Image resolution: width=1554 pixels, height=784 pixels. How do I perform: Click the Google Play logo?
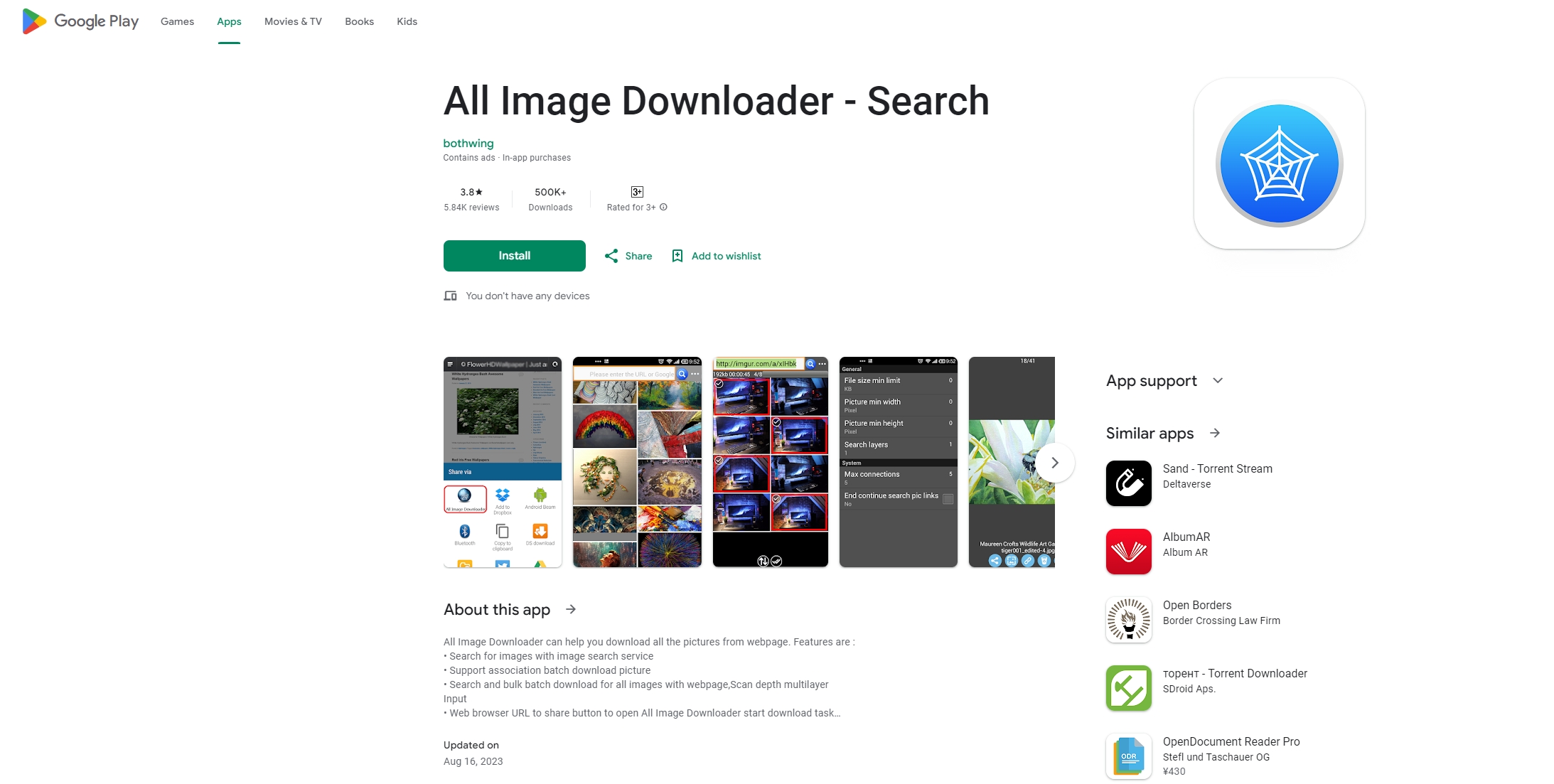[79, 21]
